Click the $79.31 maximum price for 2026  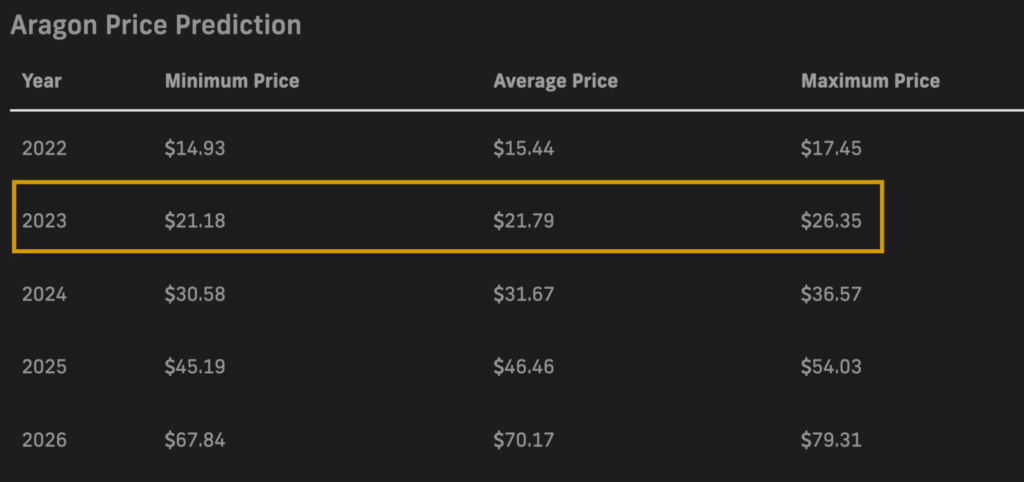831,440
